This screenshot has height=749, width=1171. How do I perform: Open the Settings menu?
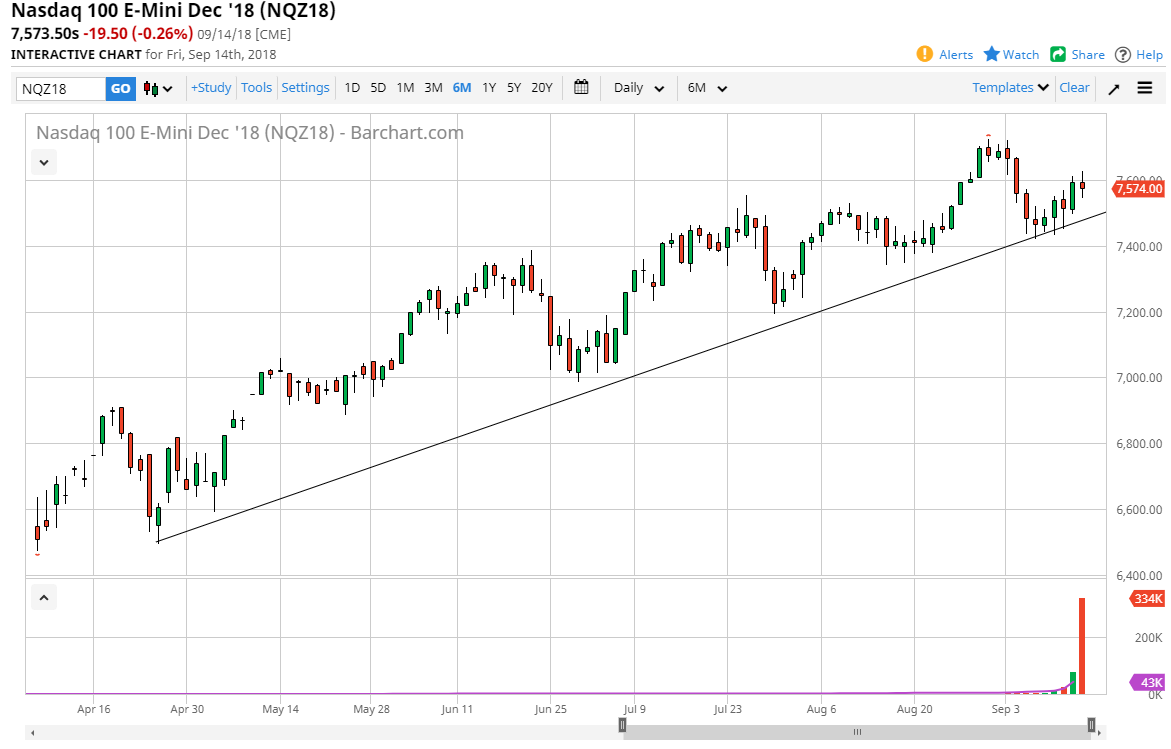(305, 88)
